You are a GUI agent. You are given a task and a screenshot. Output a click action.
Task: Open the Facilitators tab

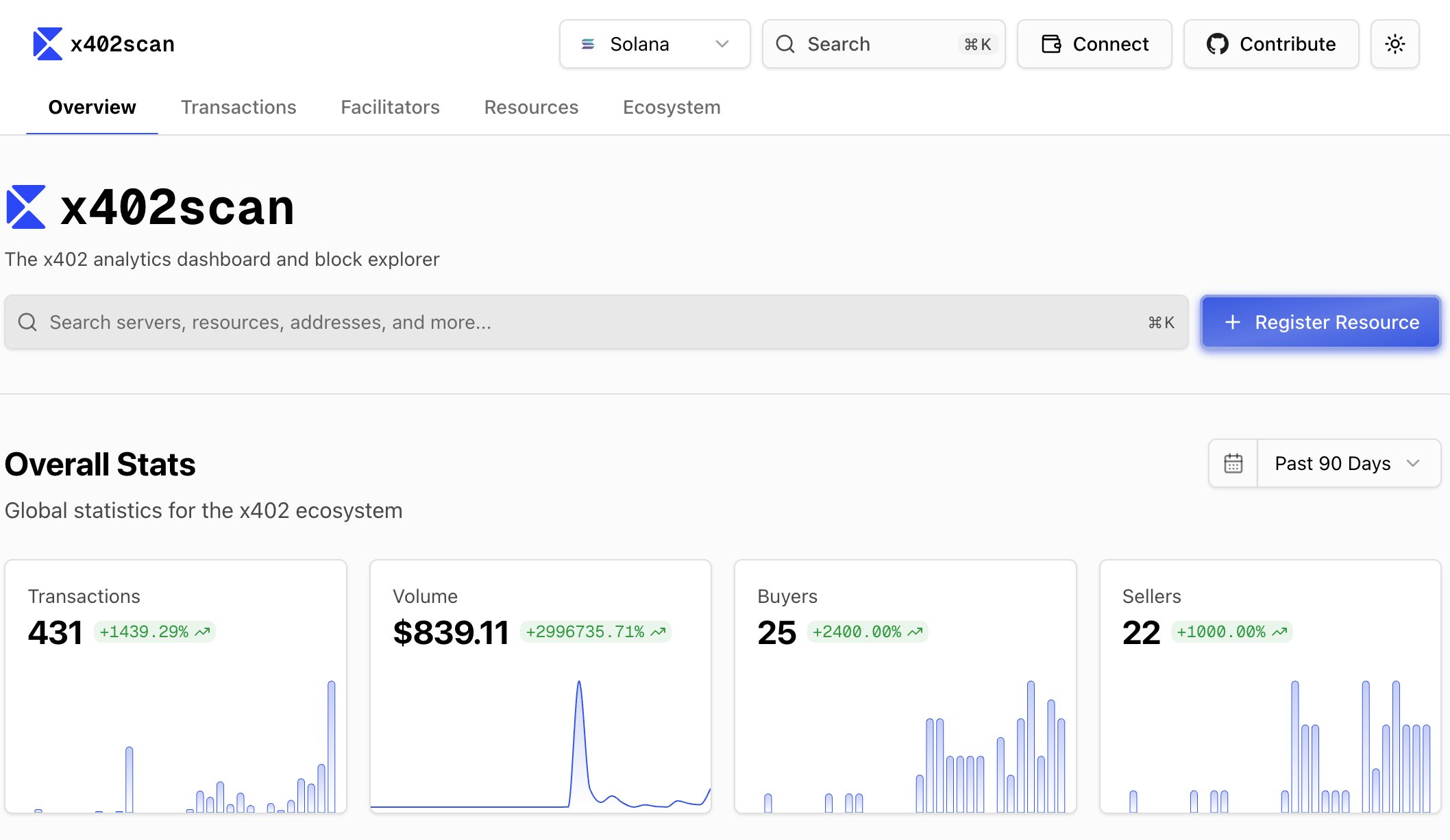pos(390,107)
